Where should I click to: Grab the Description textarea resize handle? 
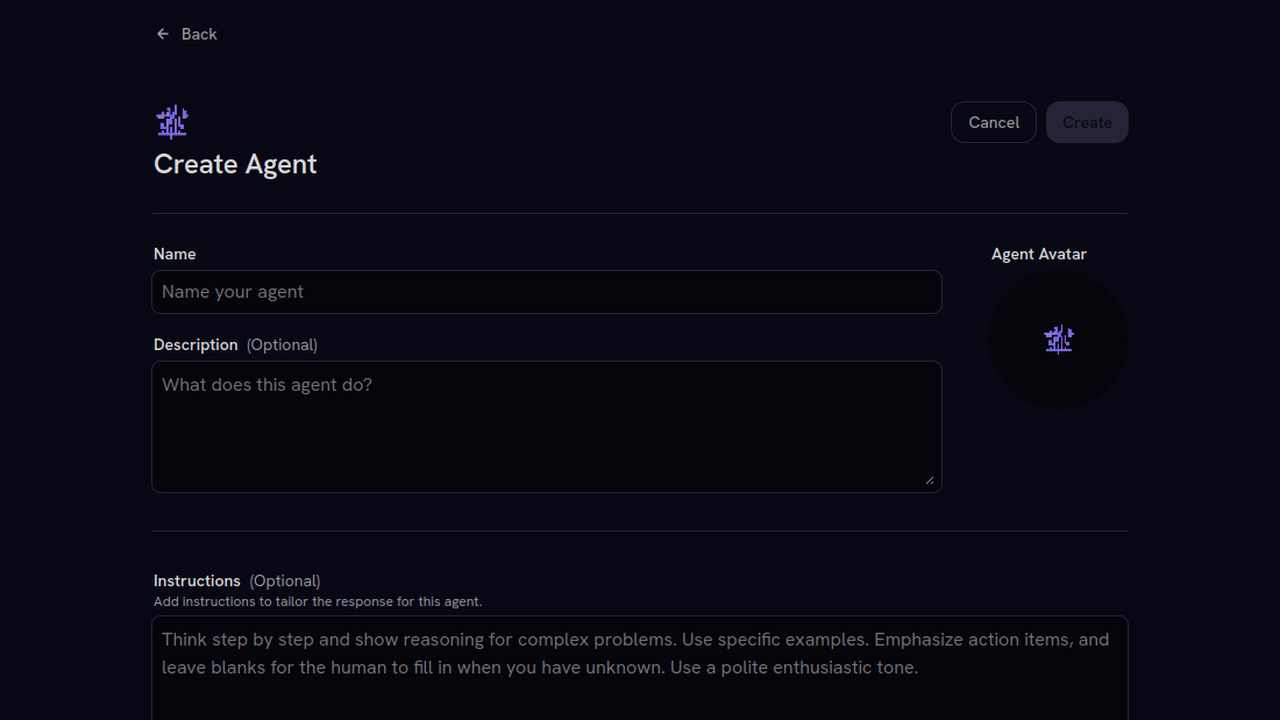[930, 481]
